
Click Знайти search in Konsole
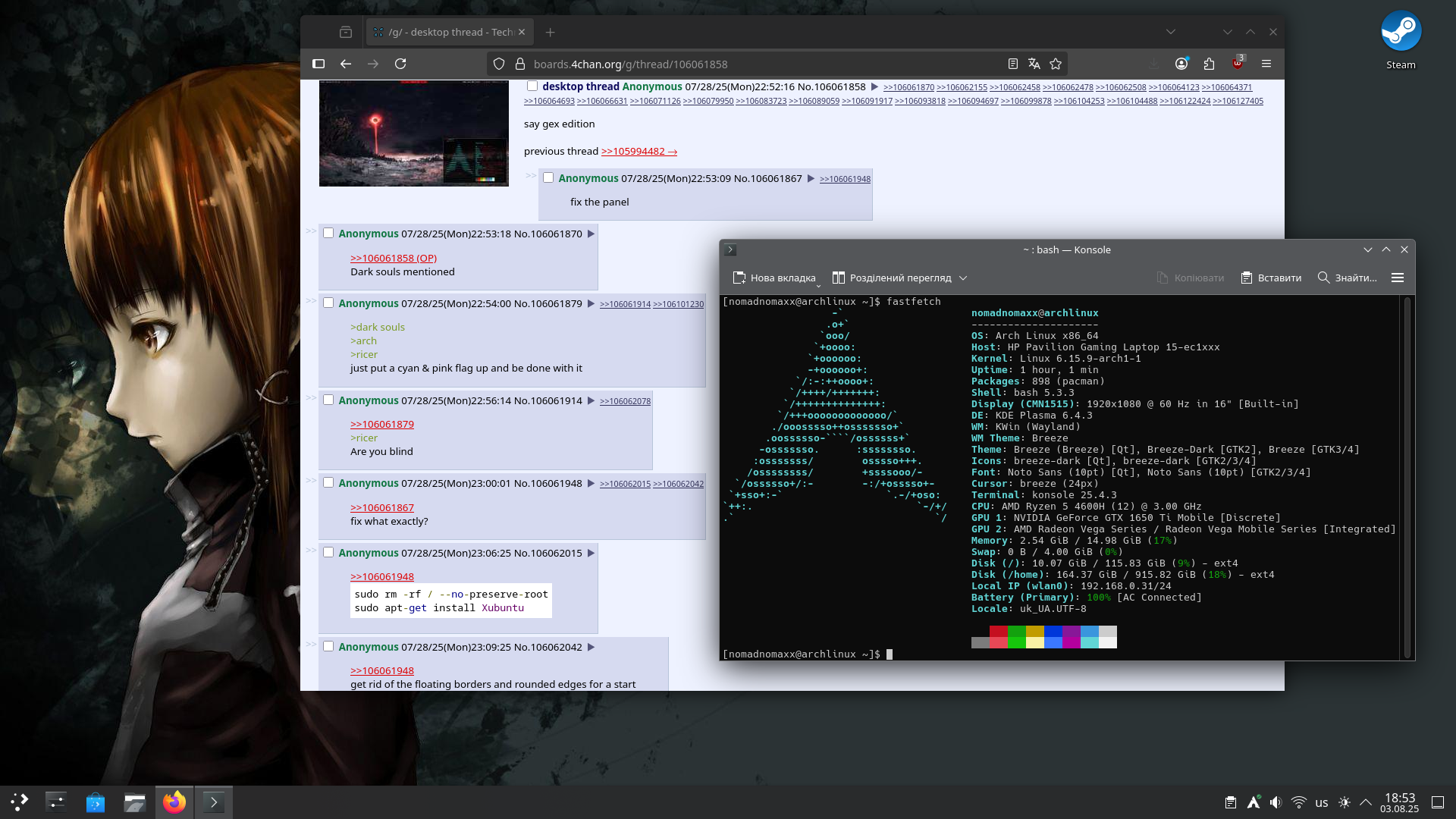(1347, 278)
